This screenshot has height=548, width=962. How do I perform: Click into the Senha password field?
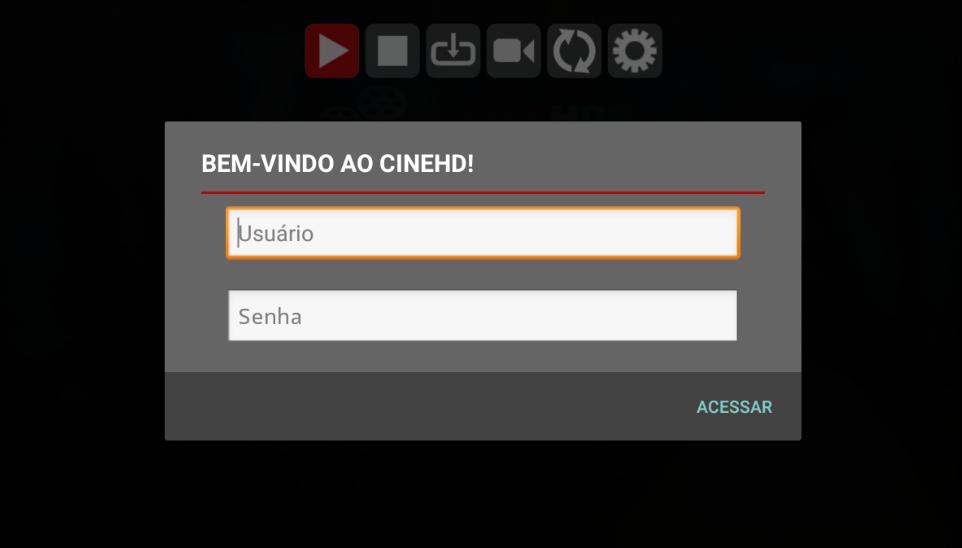tap(483, 315)
